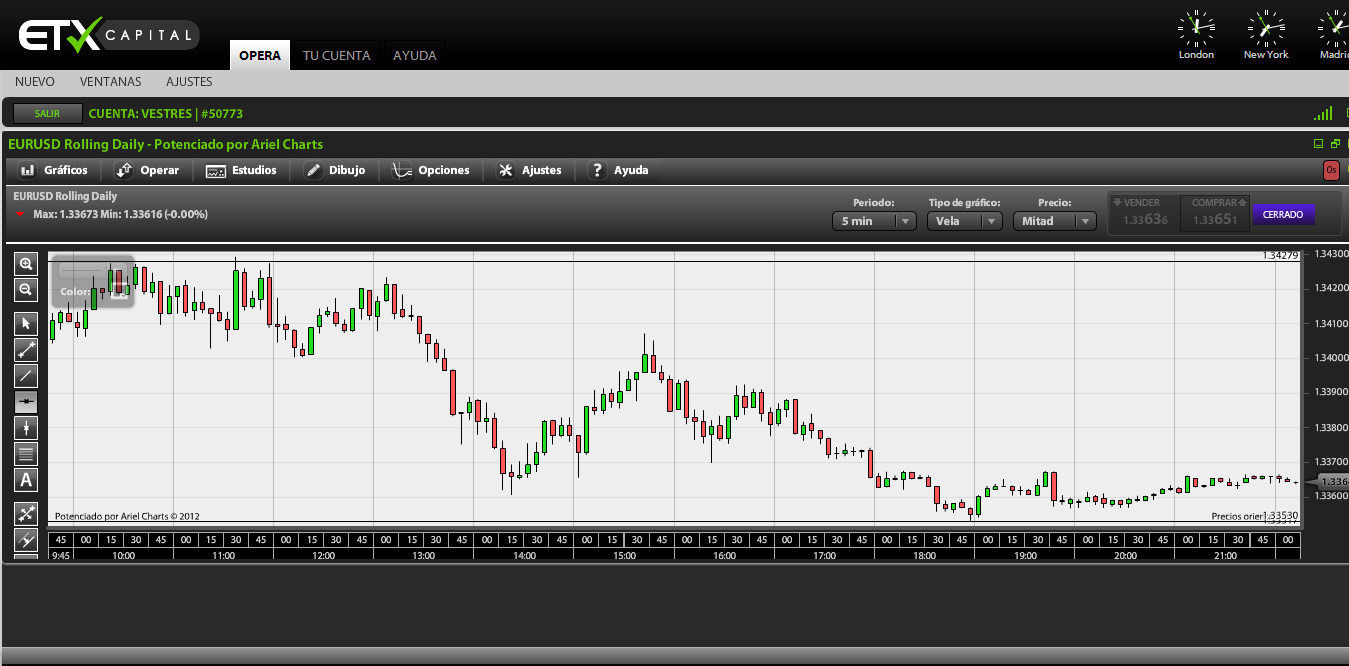Expand the Tipo de gráfico dropdown
This screenshot has height=666, width=1349.
[964, 221]
